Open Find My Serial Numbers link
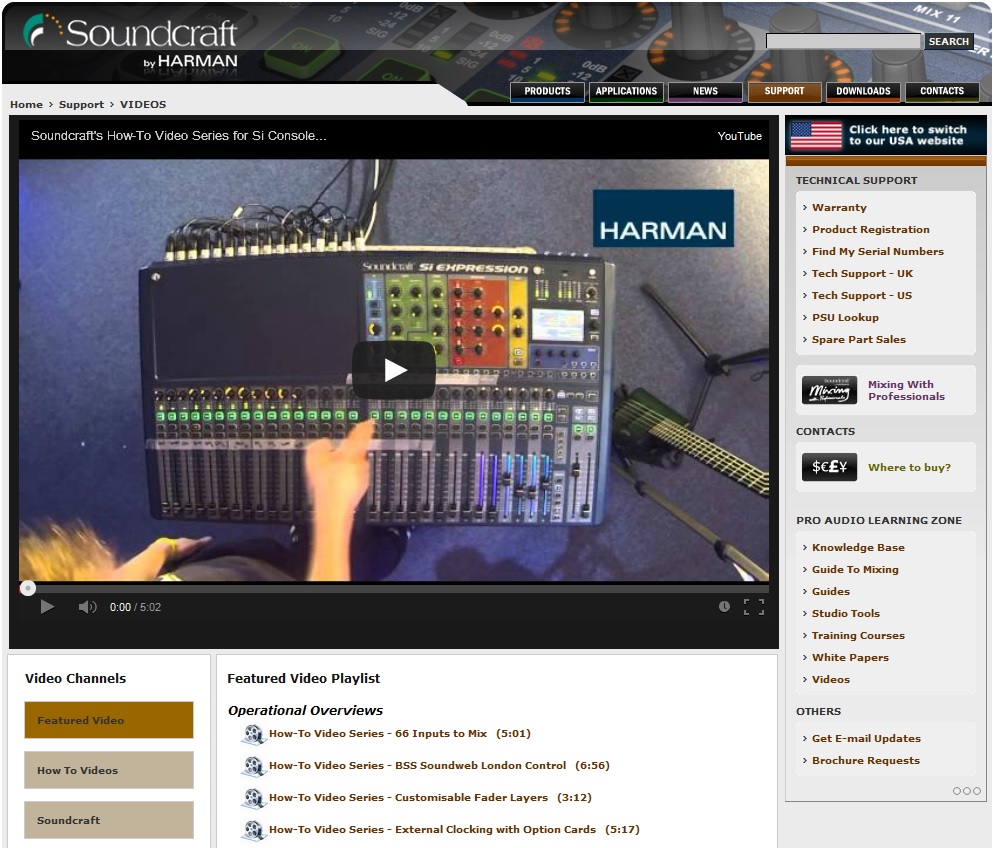 pos(878,251)
